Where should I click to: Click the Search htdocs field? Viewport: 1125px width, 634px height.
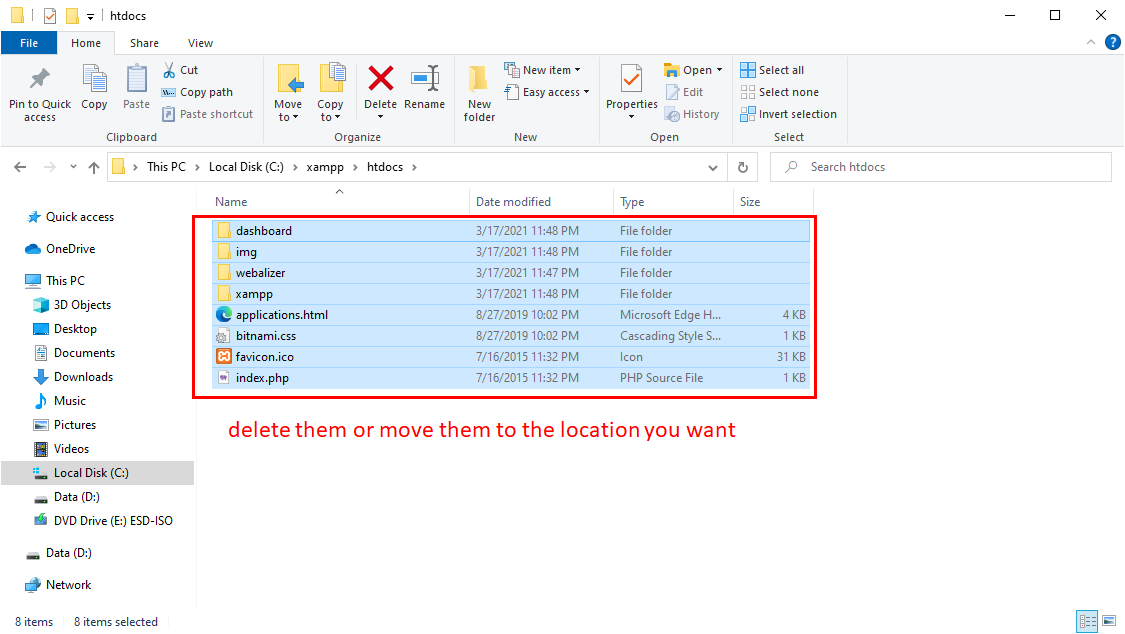point(941,167)
